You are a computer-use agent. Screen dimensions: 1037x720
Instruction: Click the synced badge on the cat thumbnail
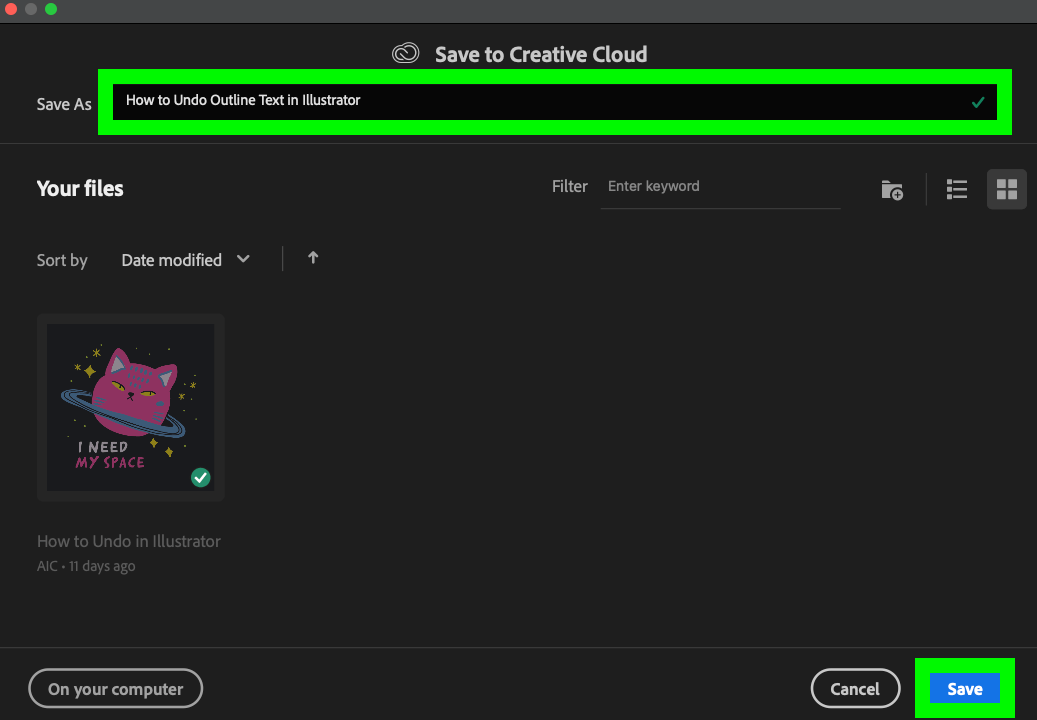201,478
